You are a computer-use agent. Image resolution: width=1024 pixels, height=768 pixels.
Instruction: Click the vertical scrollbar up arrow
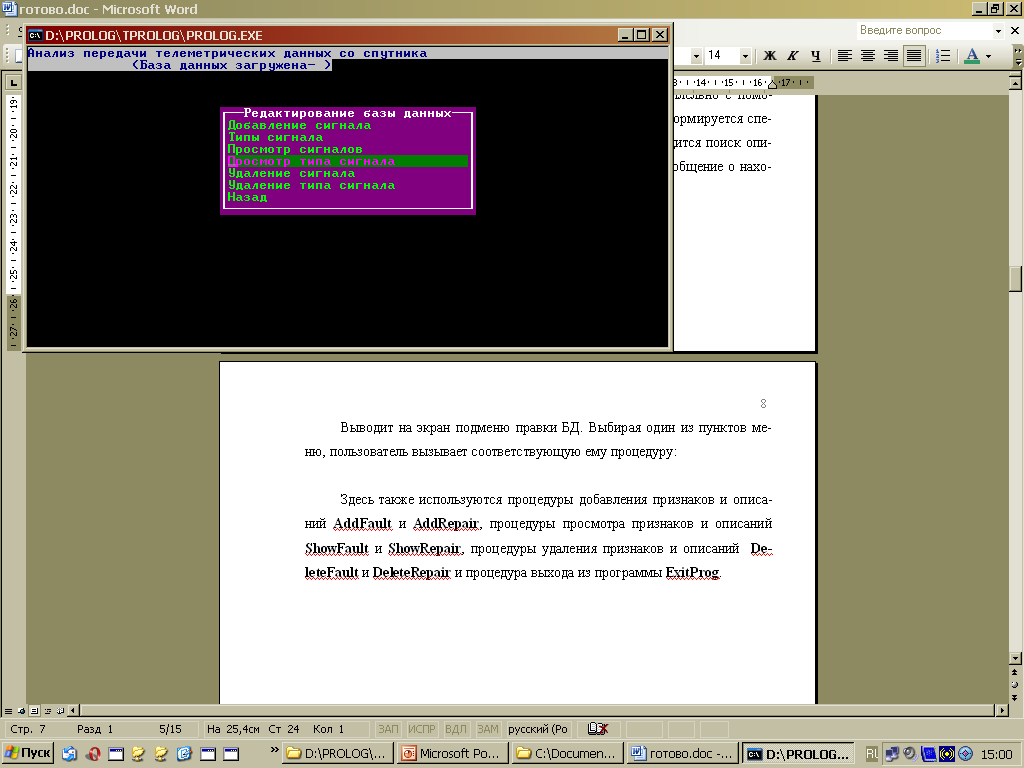click(x=1015, y=83)
